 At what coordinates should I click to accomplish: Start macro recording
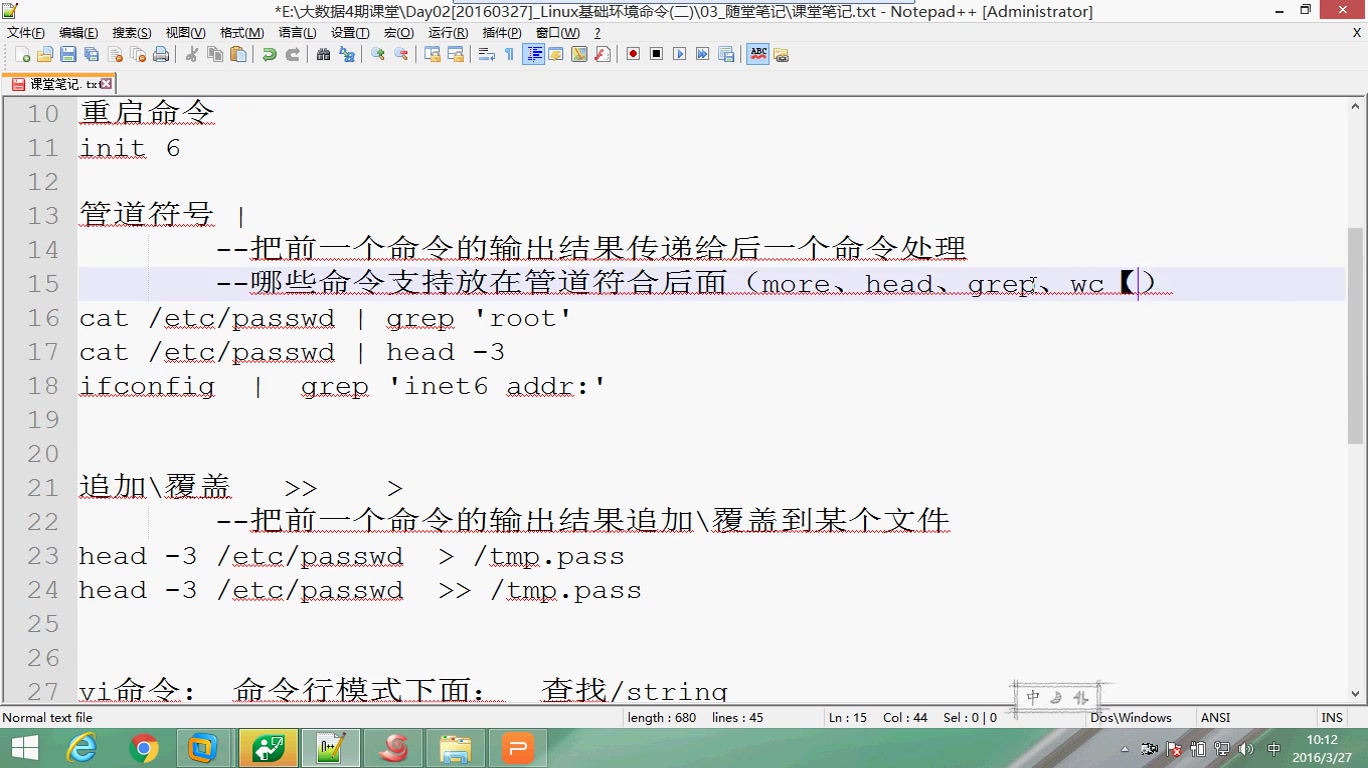pyautogui.click(x=632, y=54)
